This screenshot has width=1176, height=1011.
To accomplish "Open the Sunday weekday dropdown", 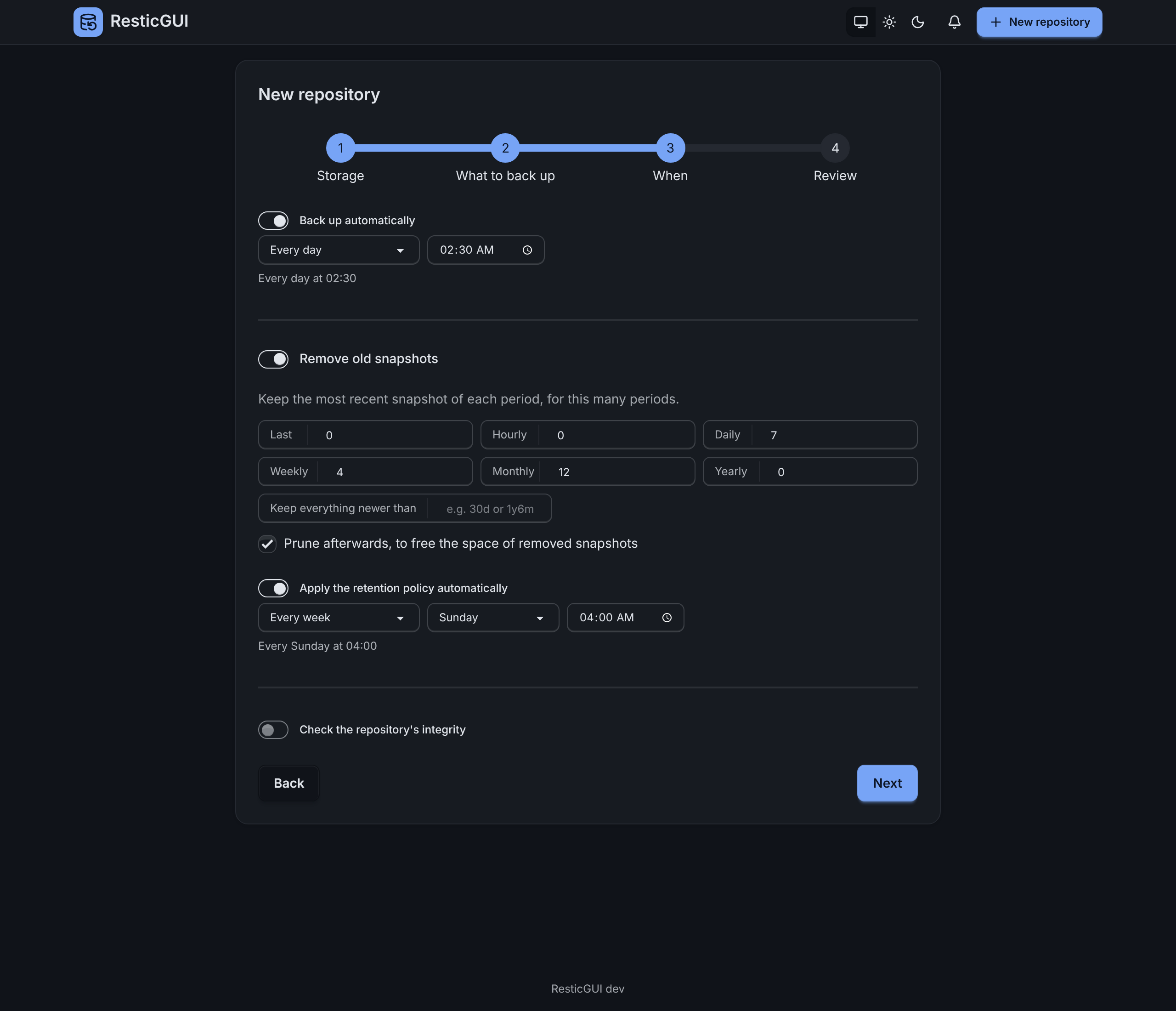I will [x=493, y=618].
